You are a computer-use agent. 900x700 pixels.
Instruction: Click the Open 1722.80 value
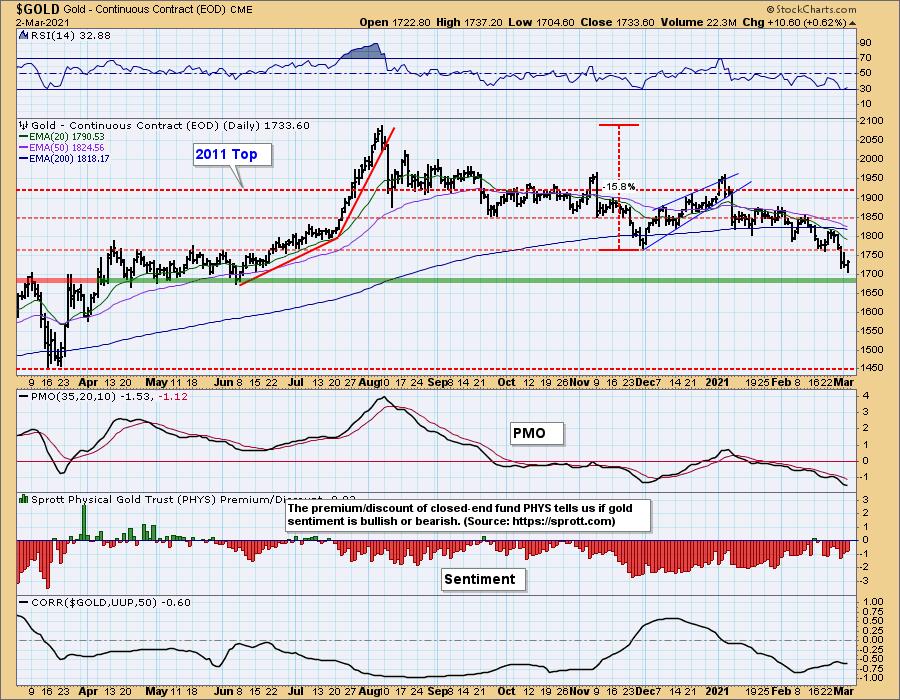tap(395, 22)
